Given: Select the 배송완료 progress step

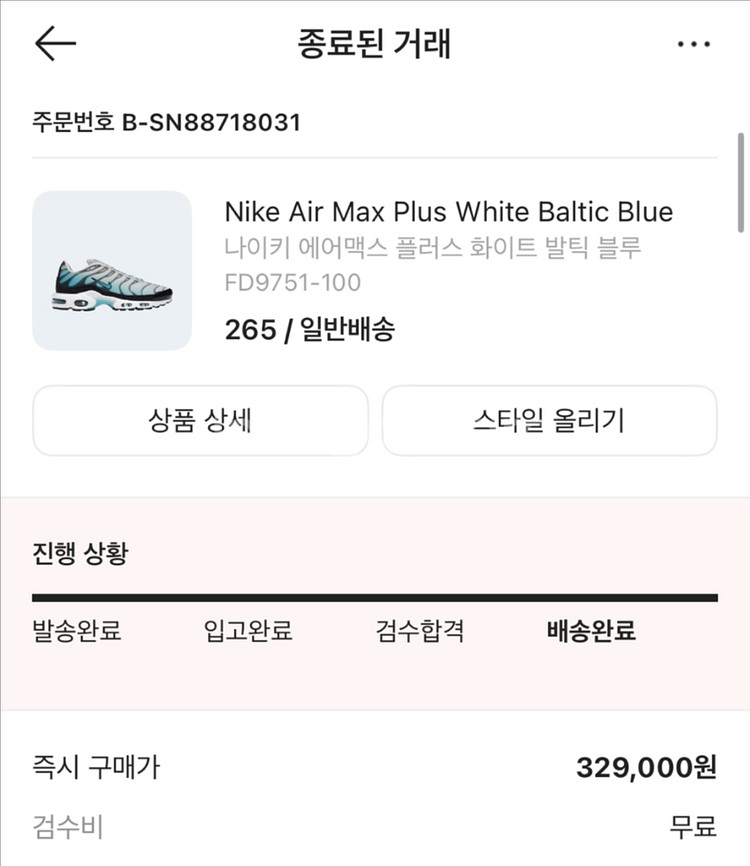Looking at the screenshot, I should click(591, 631).
